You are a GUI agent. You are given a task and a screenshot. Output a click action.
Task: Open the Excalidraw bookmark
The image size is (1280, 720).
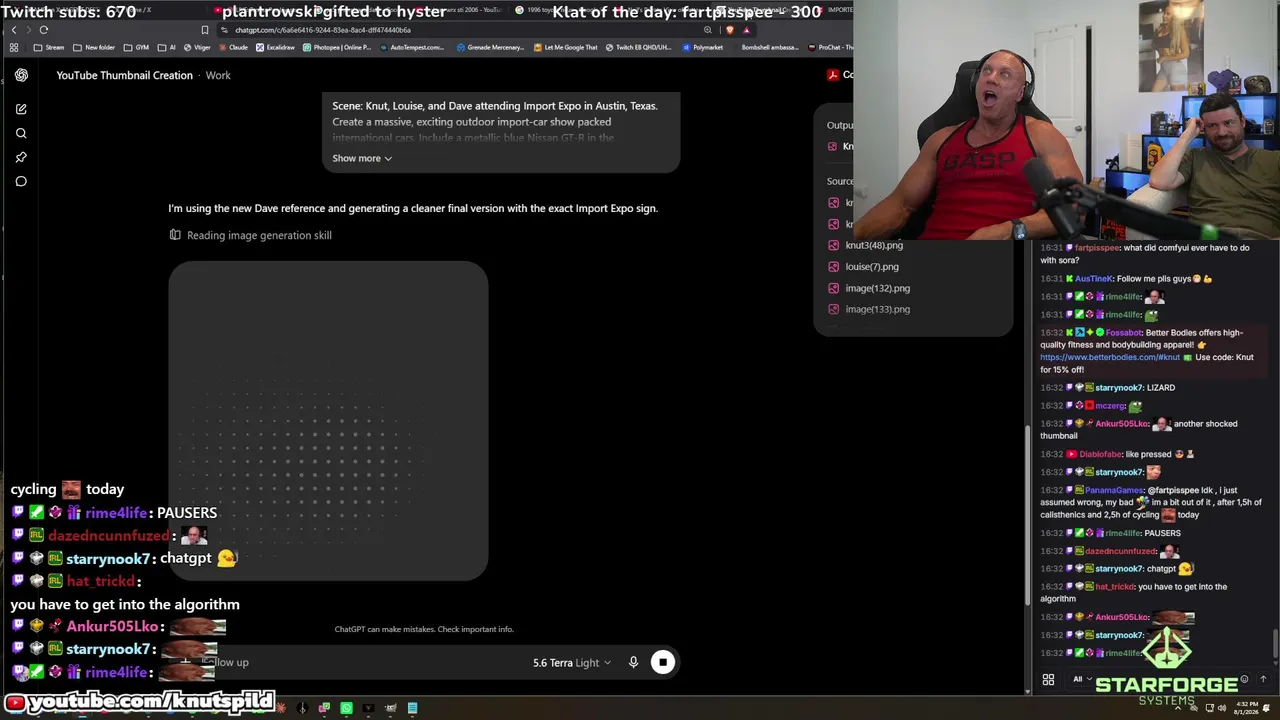click(x=275, y=47)
